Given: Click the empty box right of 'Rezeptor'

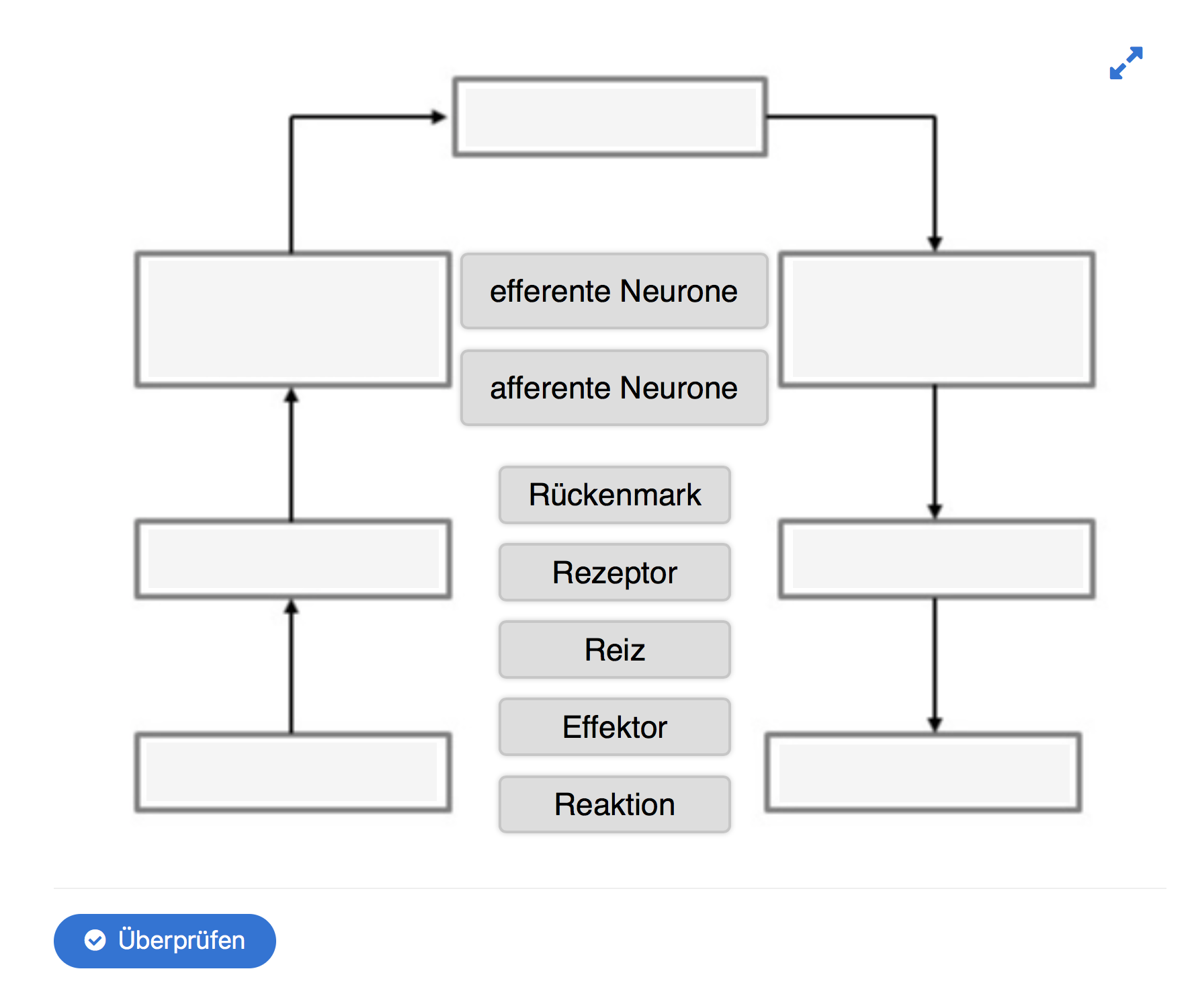Looking at the screenshot, I should pyautogui.click(x=937, y=559).
